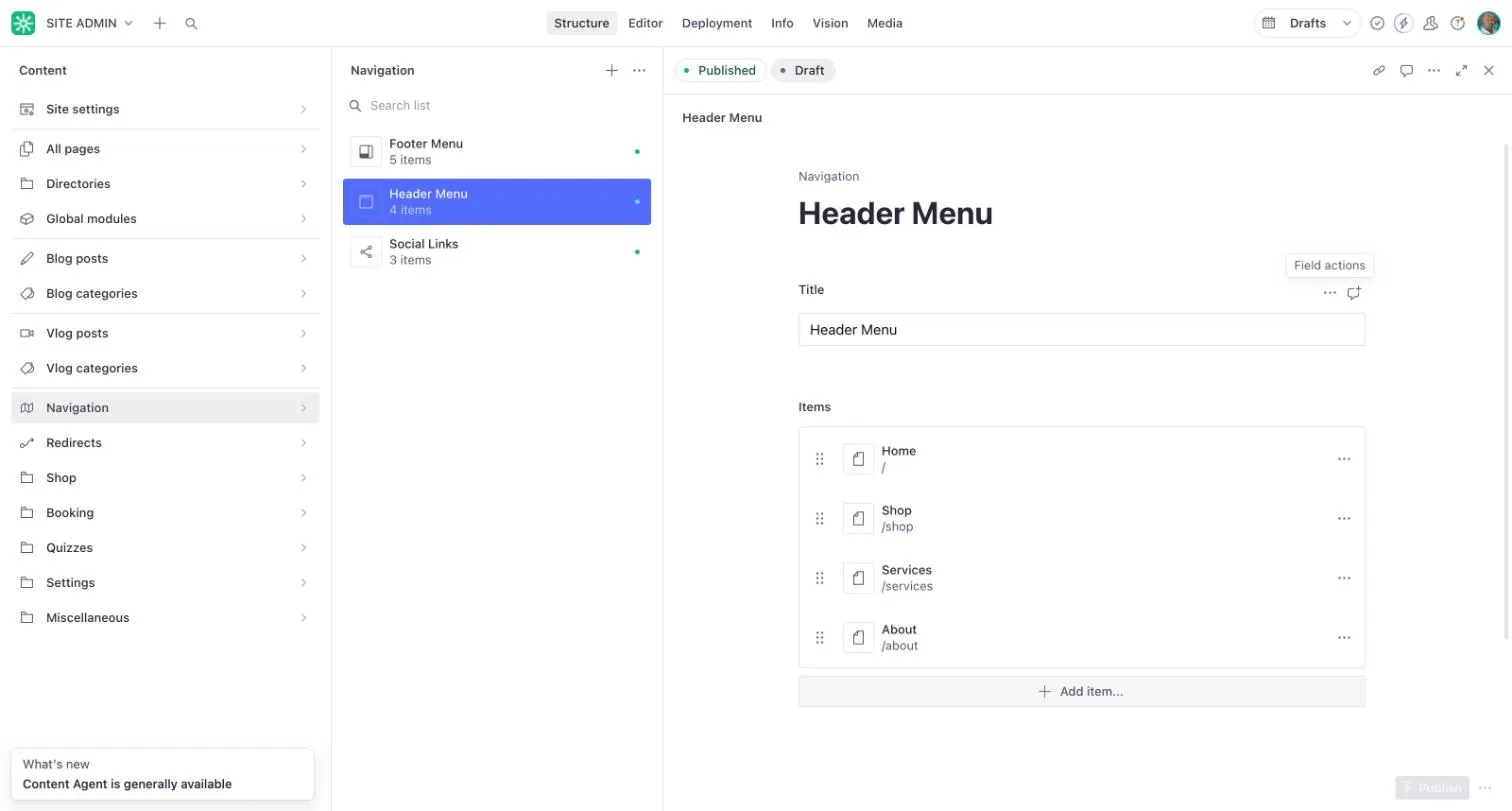This screenshot has height=811, width=1512.
Task: Select the Published version chip
Action: [720, 70]
